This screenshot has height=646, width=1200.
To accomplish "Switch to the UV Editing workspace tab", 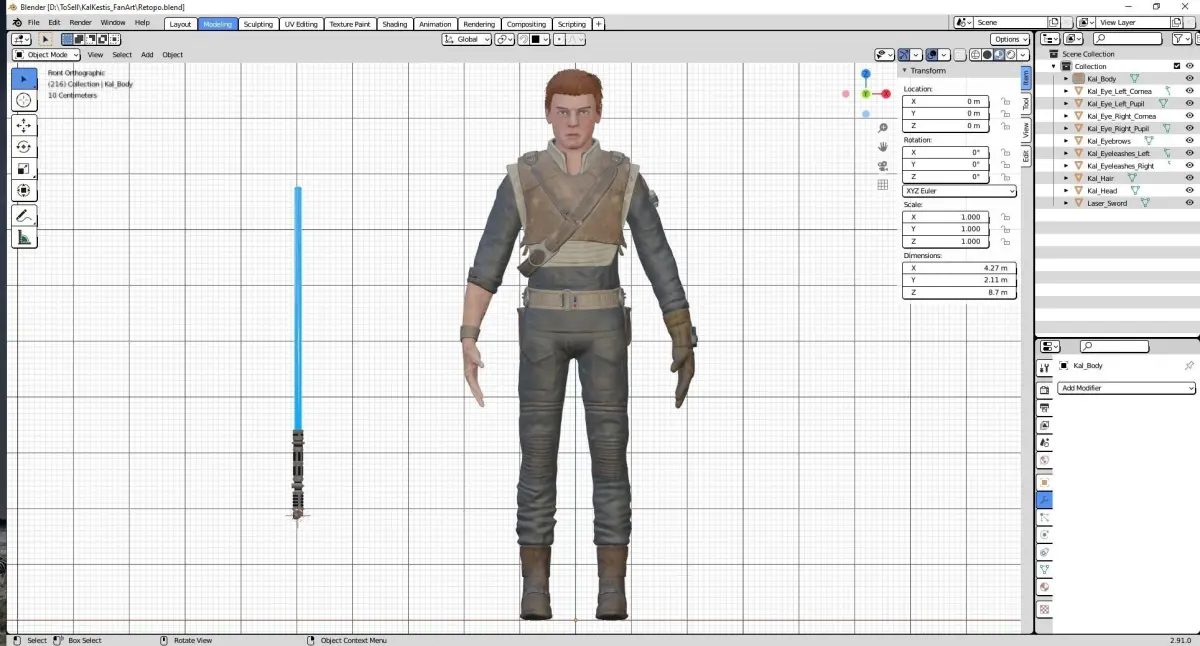I will [301, 23].
